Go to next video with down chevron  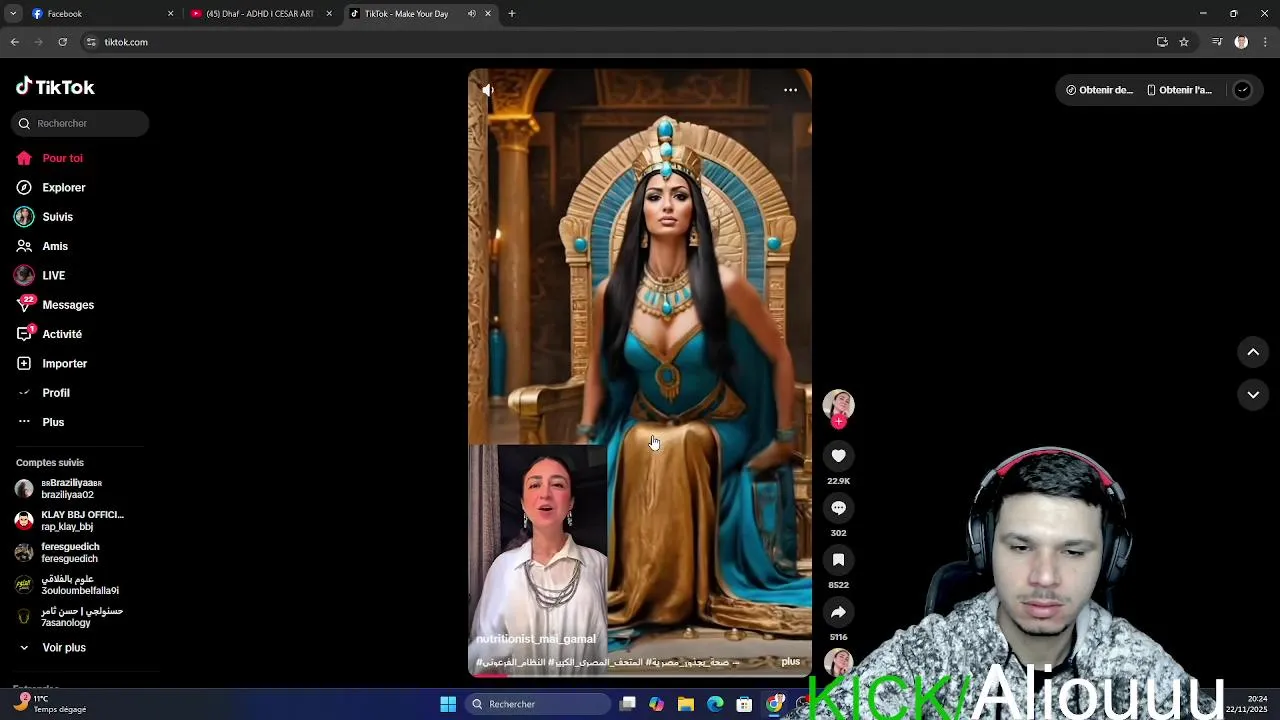(1253, 395)
